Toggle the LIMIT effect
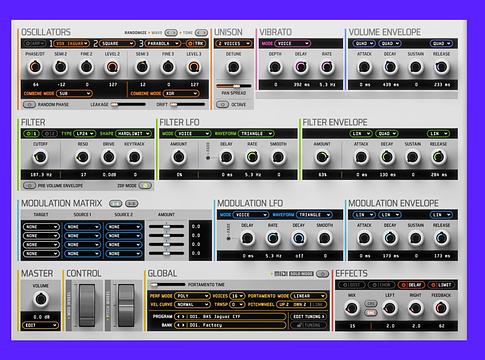 (x=441, y=285)
